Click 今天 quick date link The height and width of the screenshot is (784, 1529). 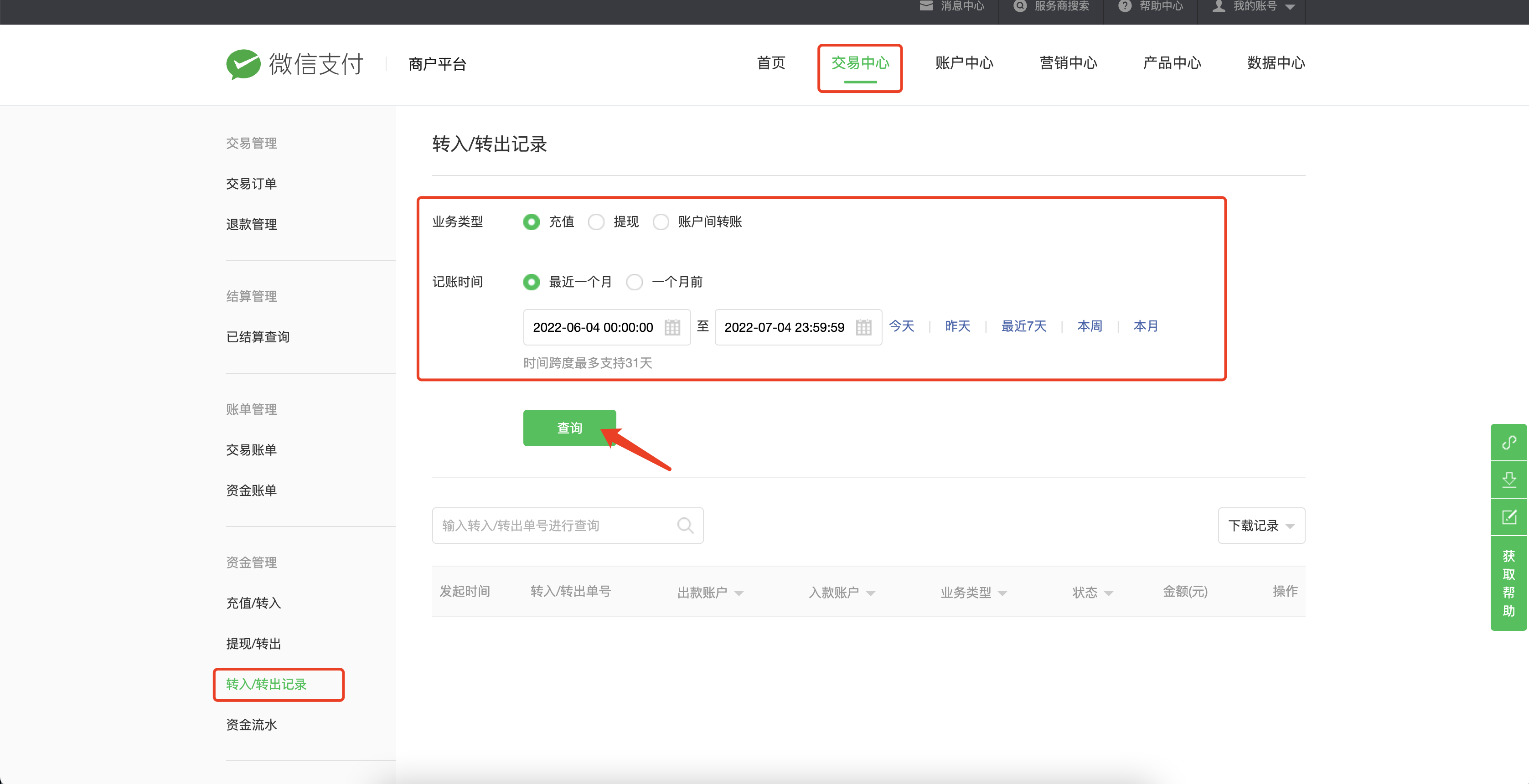[901, 326]
